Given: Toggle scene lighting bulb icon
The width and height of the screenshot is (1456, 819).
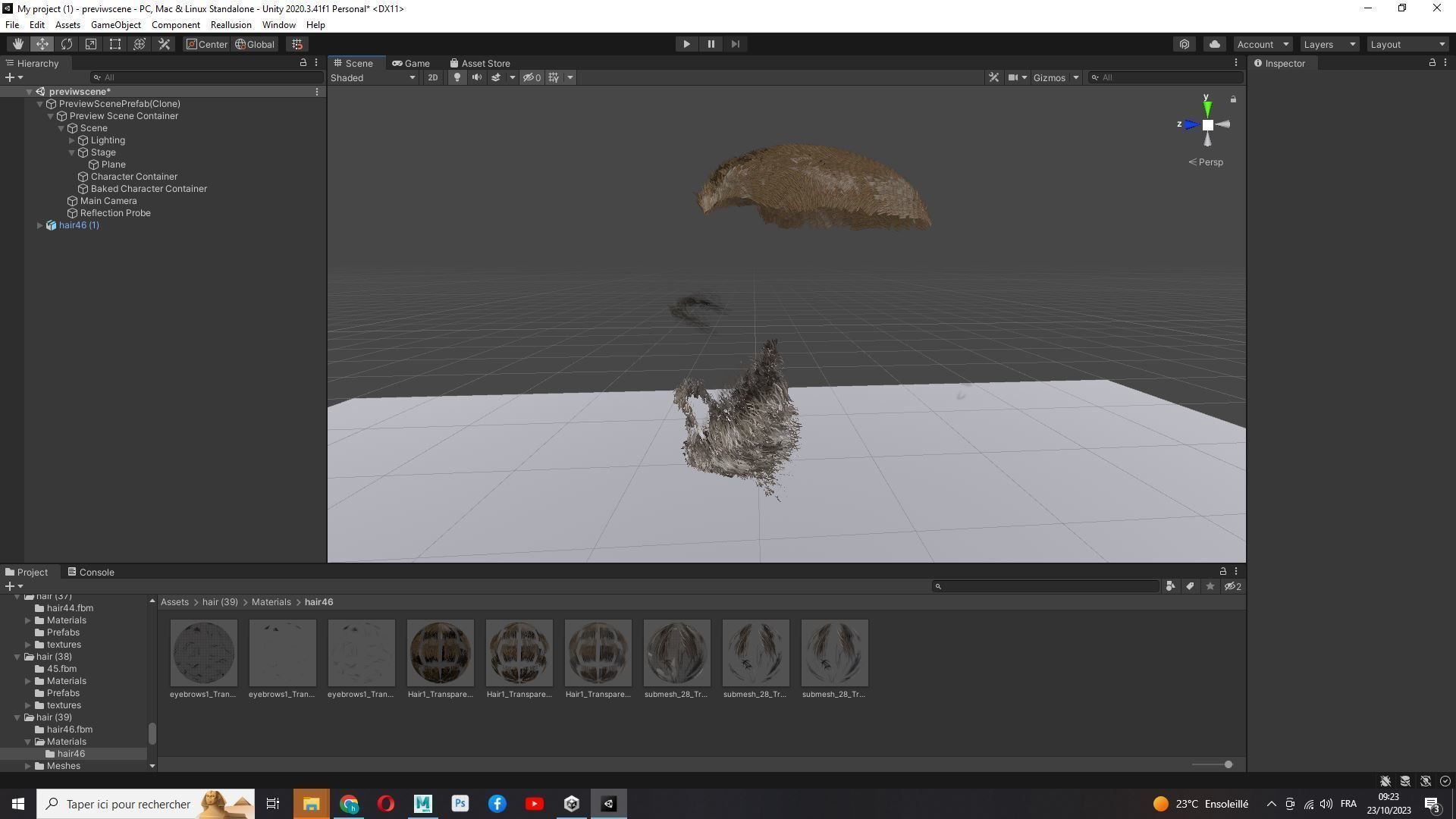Looking at the screenshot, I should click(457, 77).
